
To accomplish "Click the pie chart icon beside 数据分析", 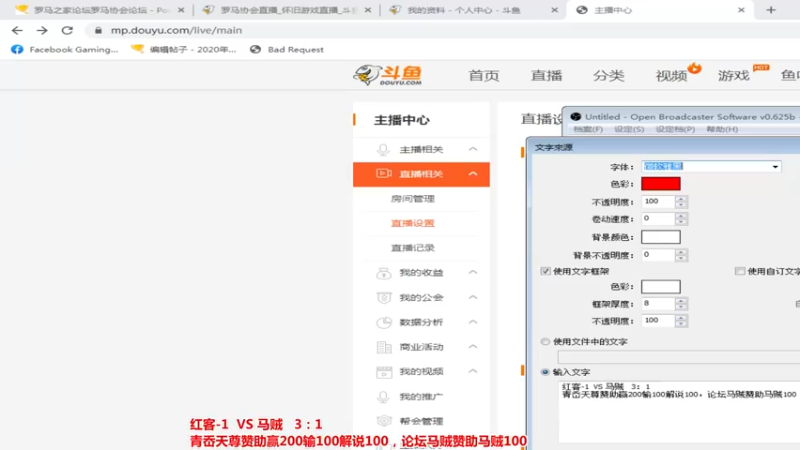I will (x=384, y=322).
